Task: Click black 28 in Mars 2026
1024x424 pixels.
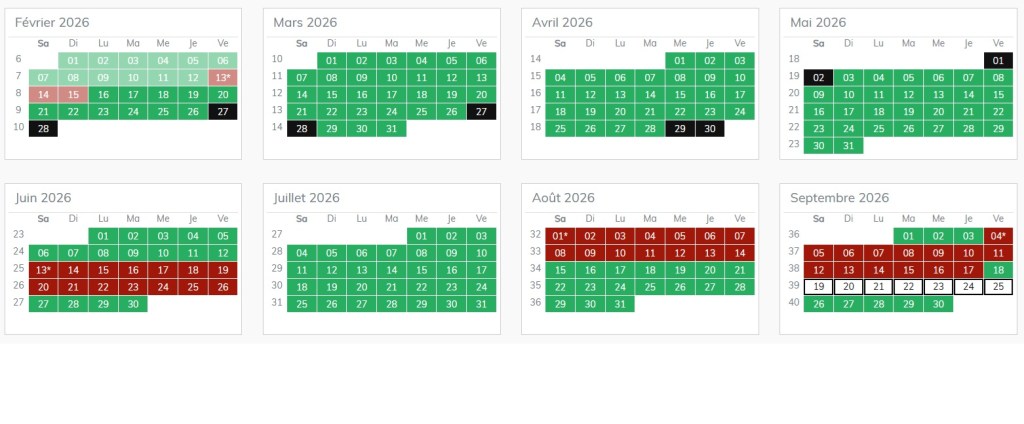Action: [302, 129]
